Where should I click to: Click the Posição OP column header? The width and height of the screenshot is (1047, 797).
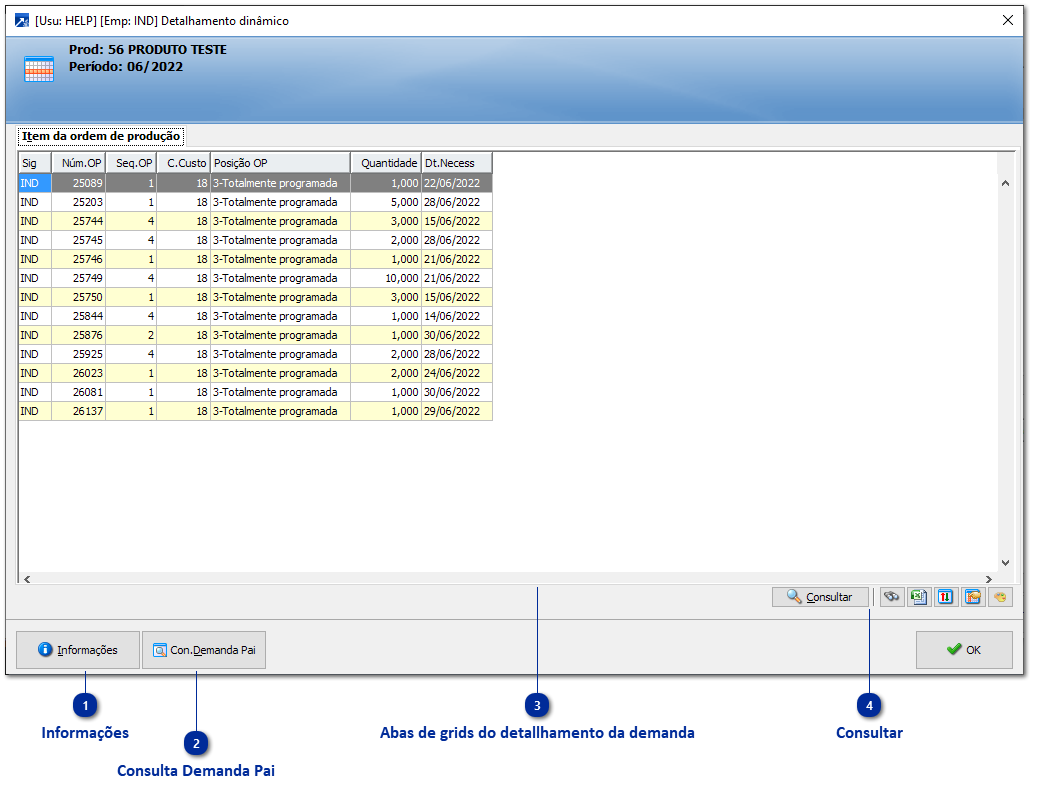pos(280,163)
